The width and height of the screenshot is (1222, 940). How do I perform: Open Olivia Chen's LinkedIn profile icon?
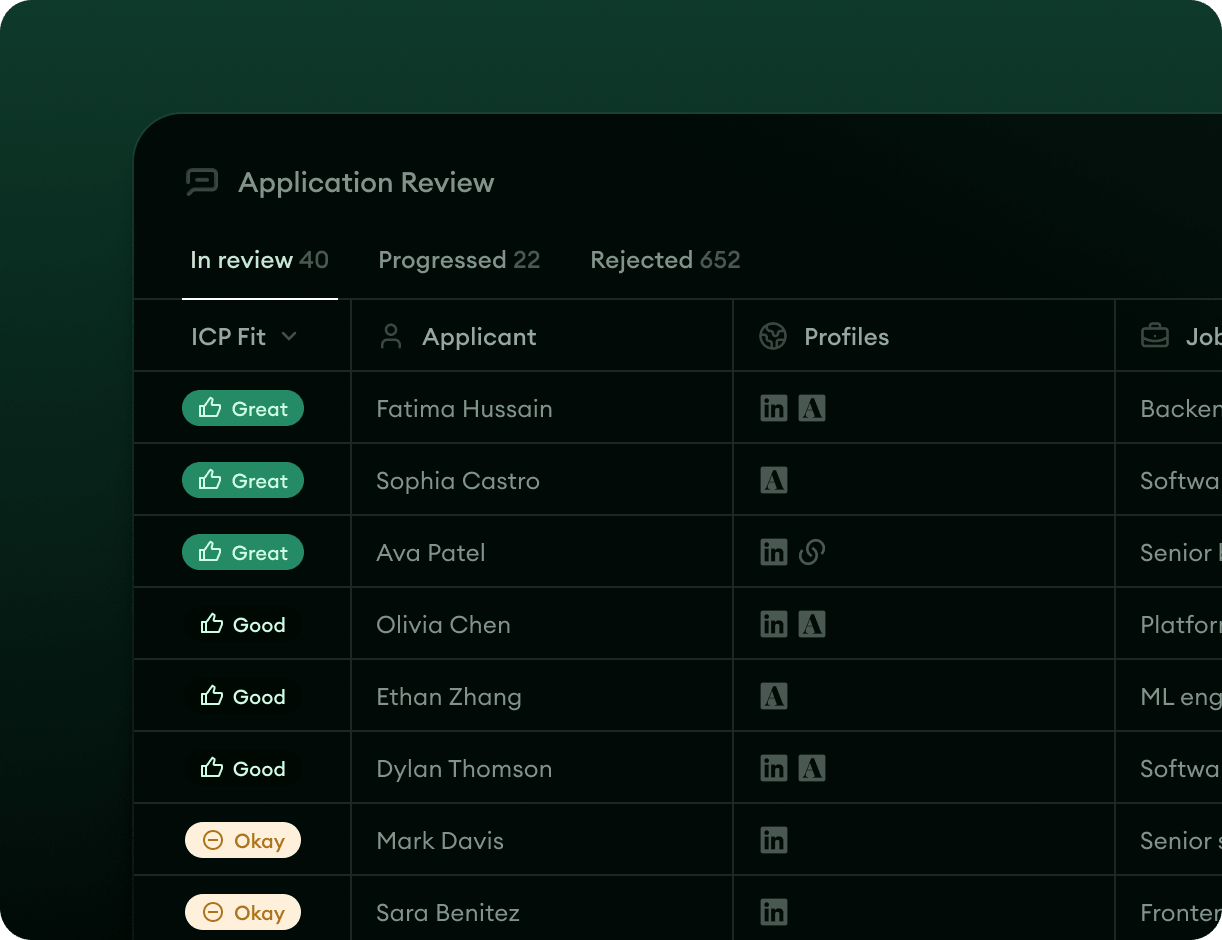pyautogui.click(x=774, y=624)
